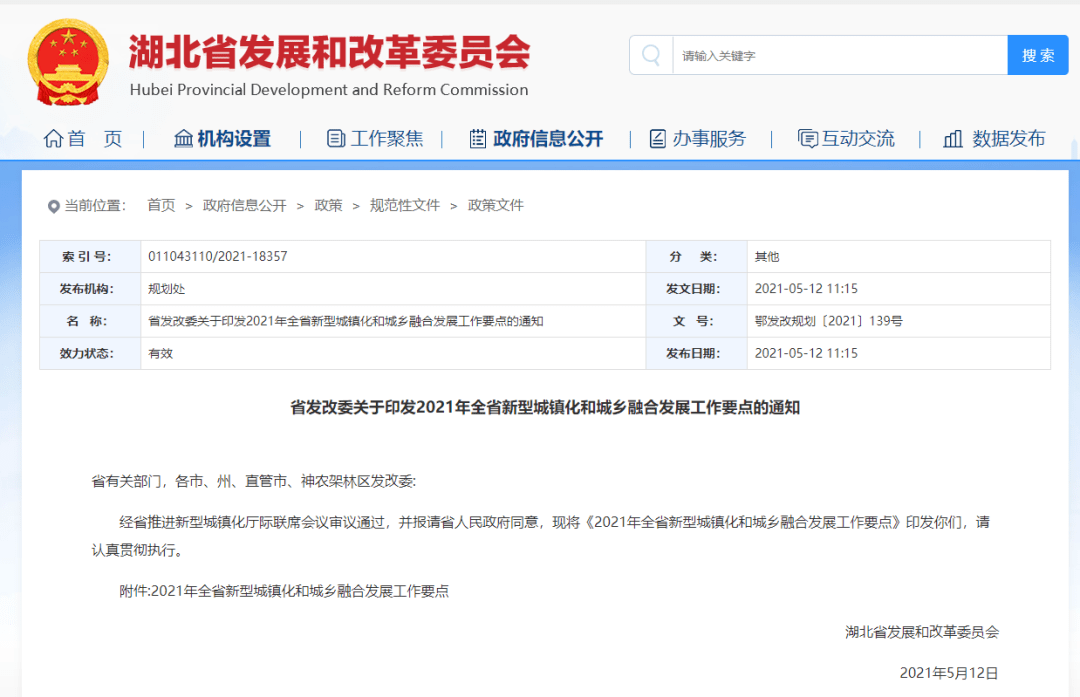This screenshot has width=1080, height=697.
Task: Click the 发布机构 label cell
Action: (x=90, y=289)
